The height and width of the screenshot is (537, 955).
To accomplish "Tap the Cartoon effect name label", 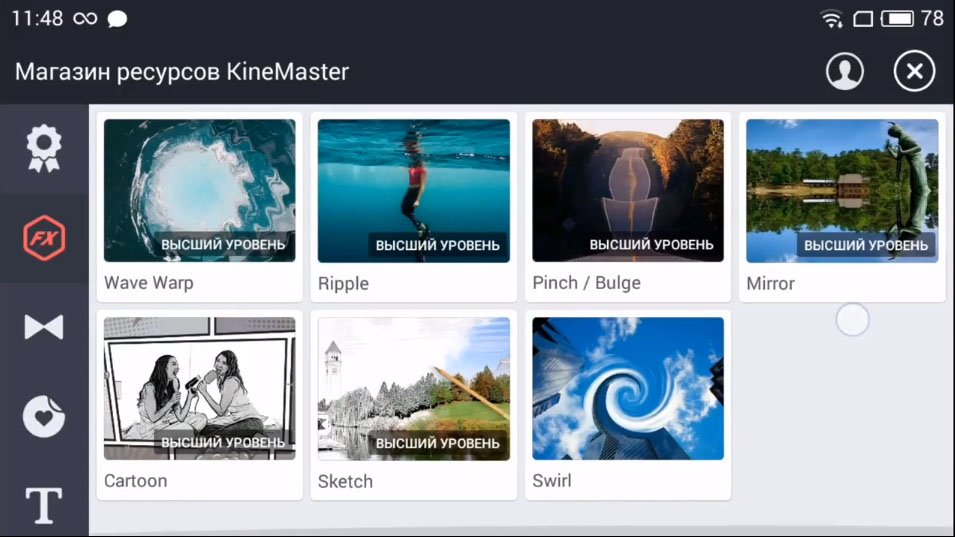I will click(135, 481).
